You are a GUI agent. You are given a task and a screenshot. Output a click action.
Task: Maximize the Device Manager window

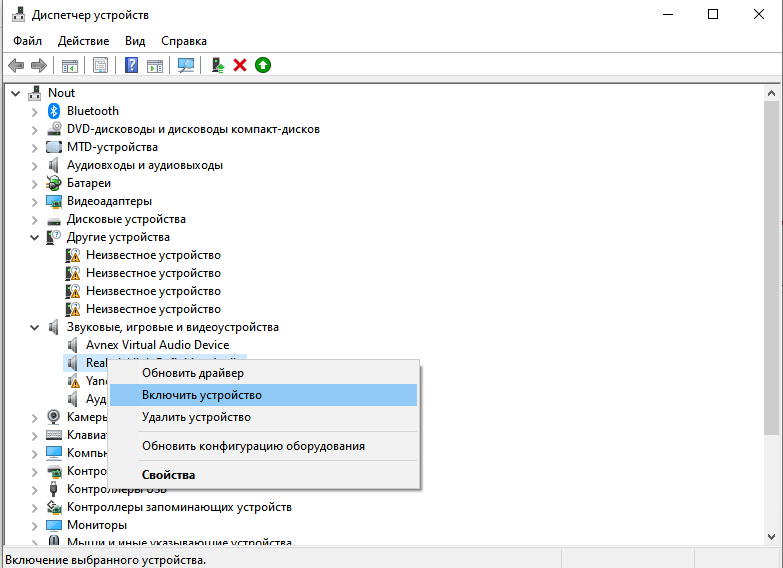pyautogui.click(x=713, y=14)
